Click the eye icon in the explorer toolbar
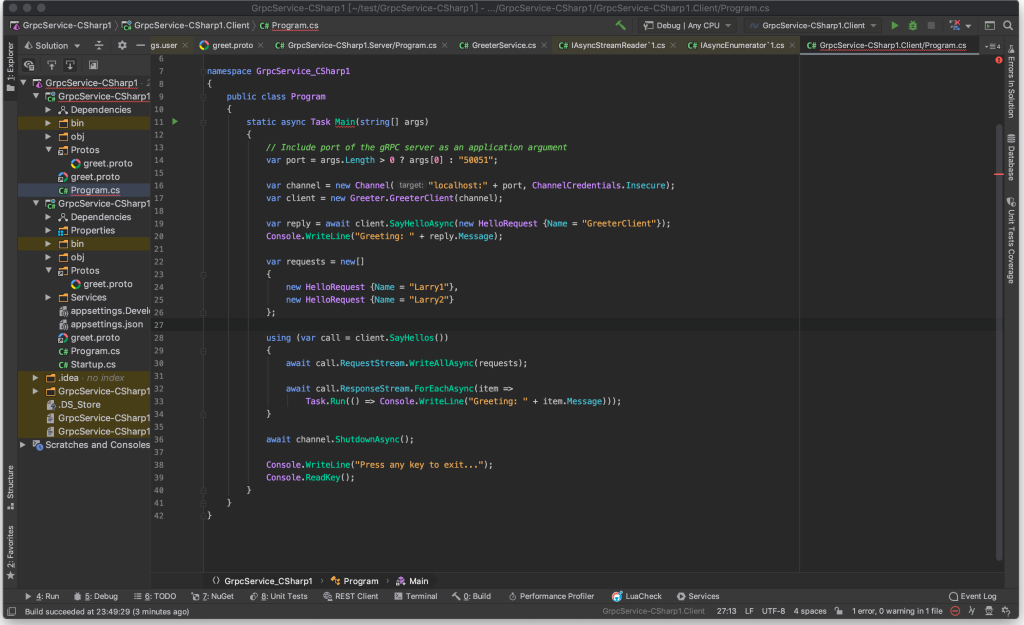 tap(29, 65)
